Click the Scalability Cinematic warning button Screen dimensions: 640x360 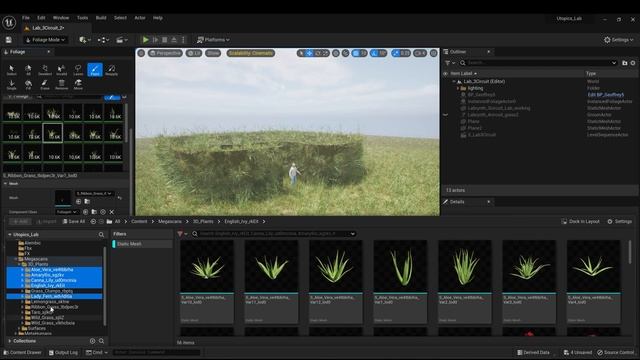click(x=251, y=53)
